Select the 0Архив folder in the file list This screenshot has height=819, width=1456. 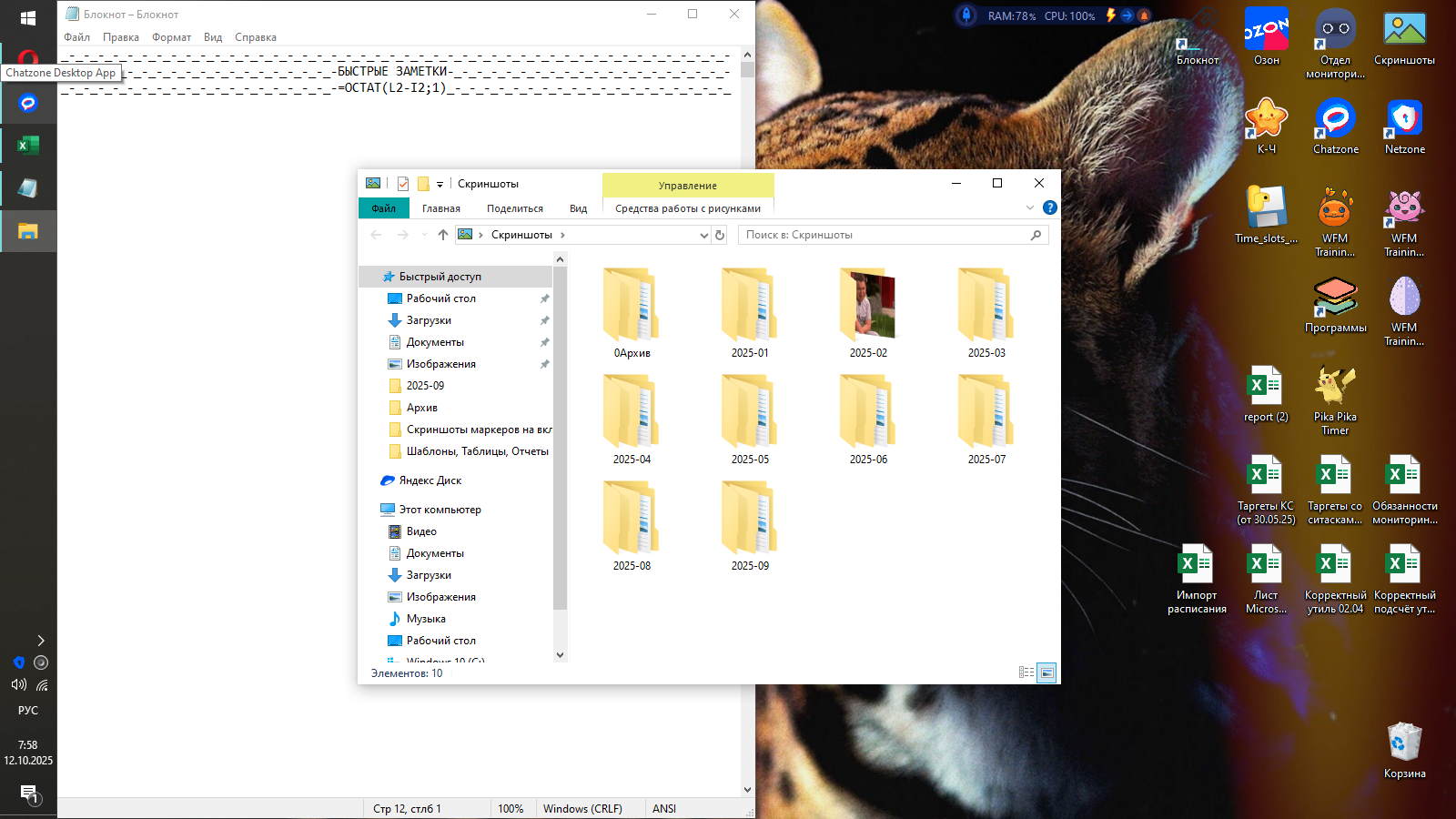(x=632, y=313)
